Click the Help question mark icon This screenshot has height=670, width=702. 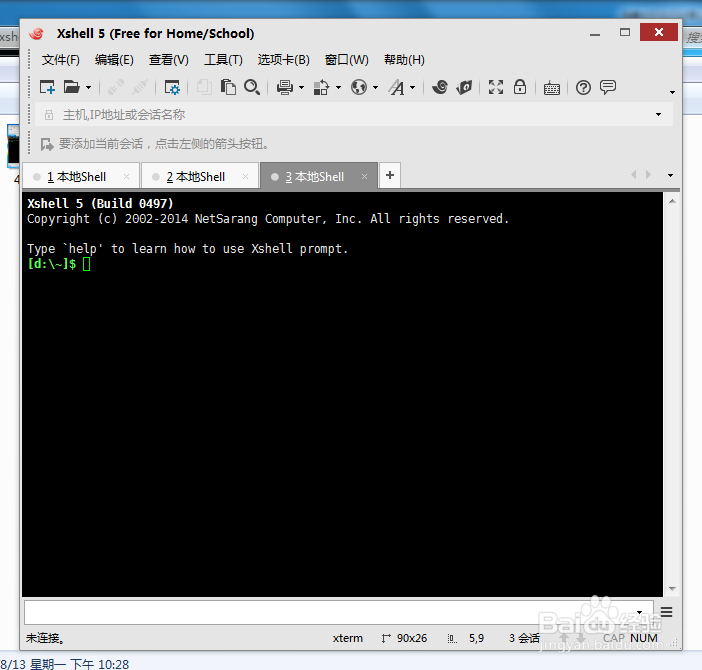pyautogui.click(x=583, y=87)
